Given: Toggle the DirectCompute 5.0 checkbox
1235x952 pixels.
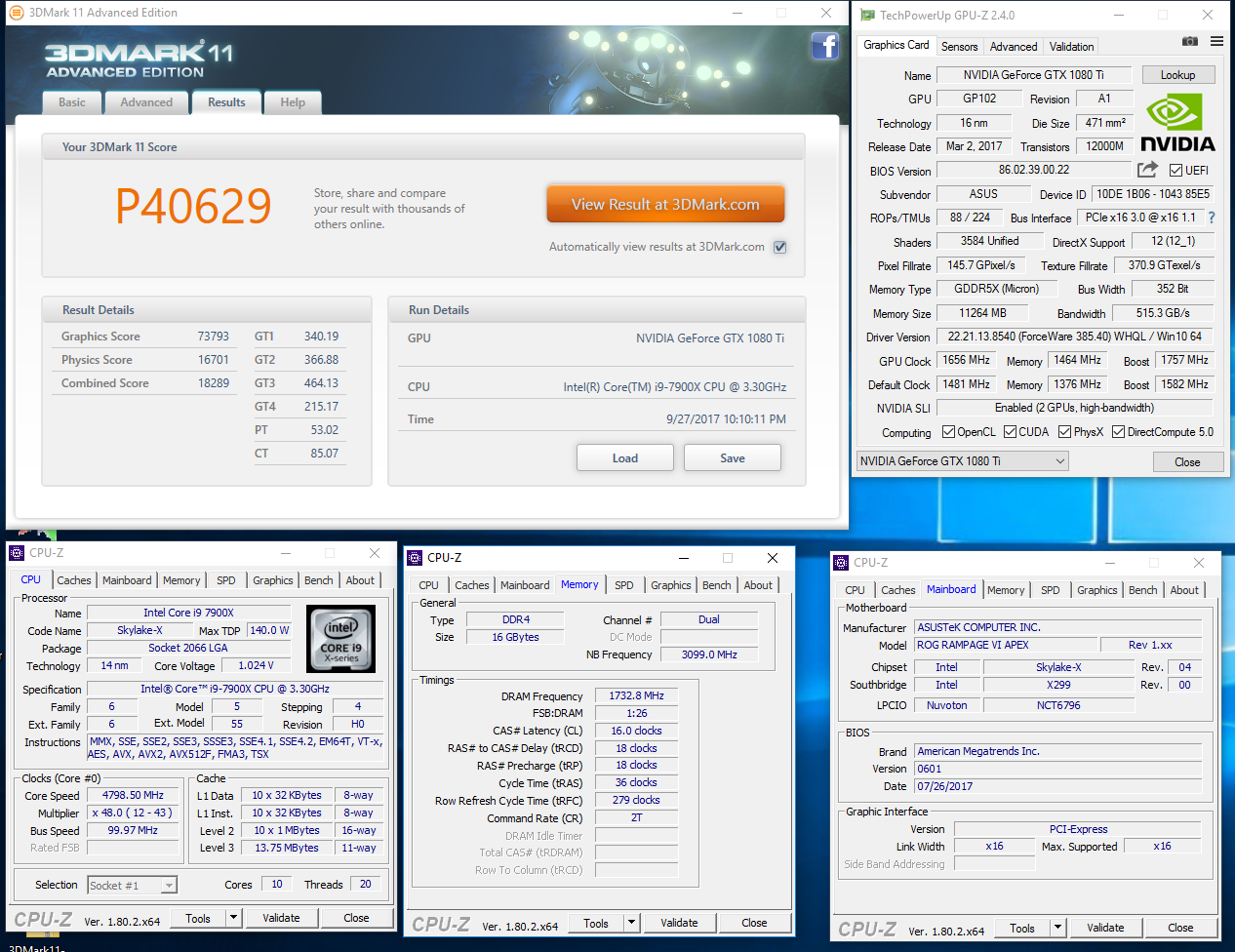Looking at the screenshot, I should pos(1118,432).
